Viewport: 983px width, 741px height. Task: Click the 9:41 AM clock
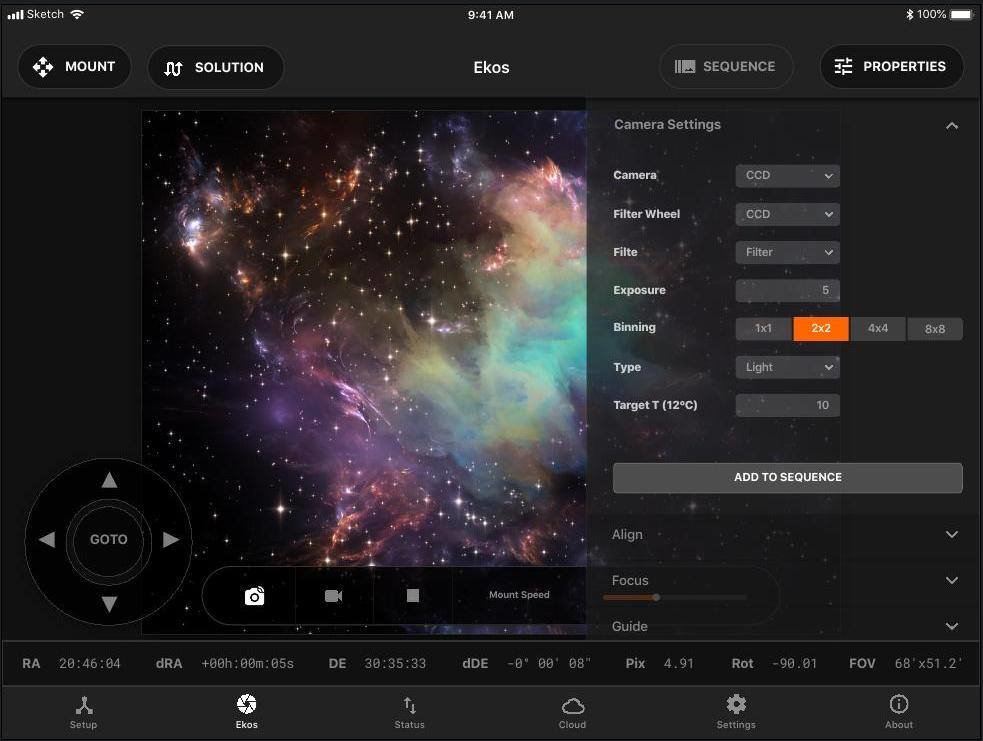(491, 15)
